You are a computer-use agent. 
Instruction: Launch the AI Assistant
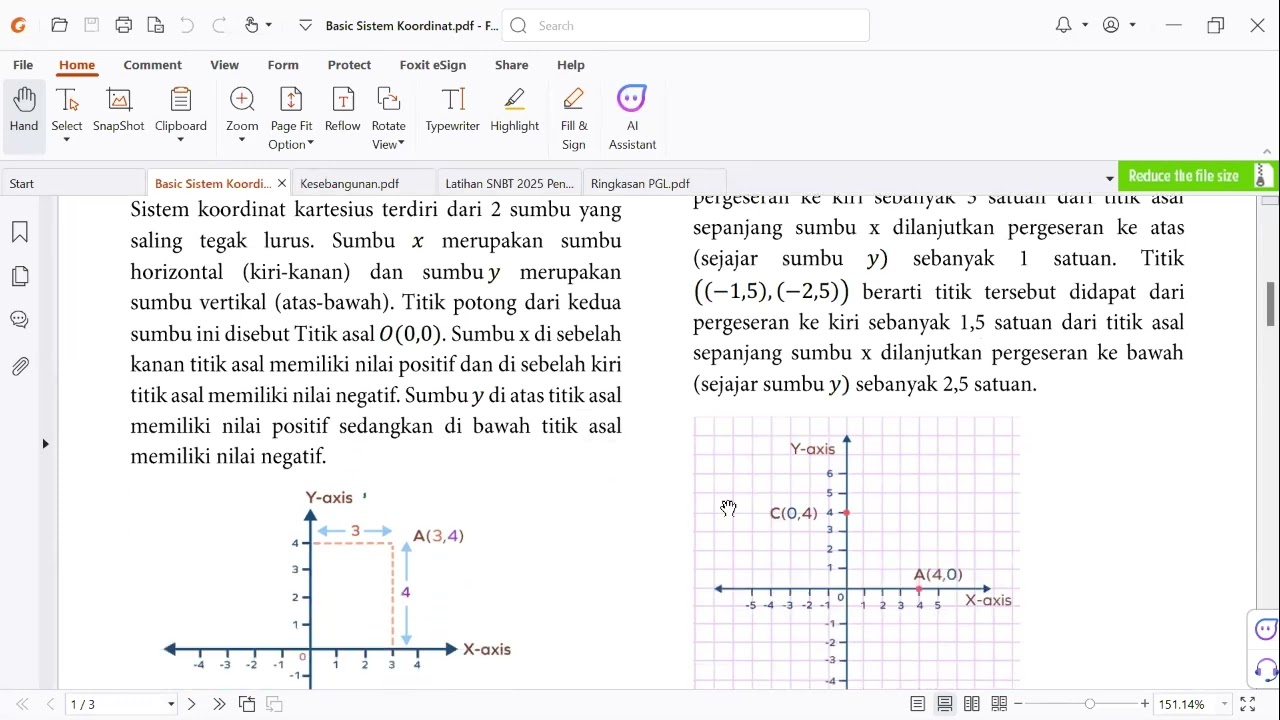click(632, 118)
